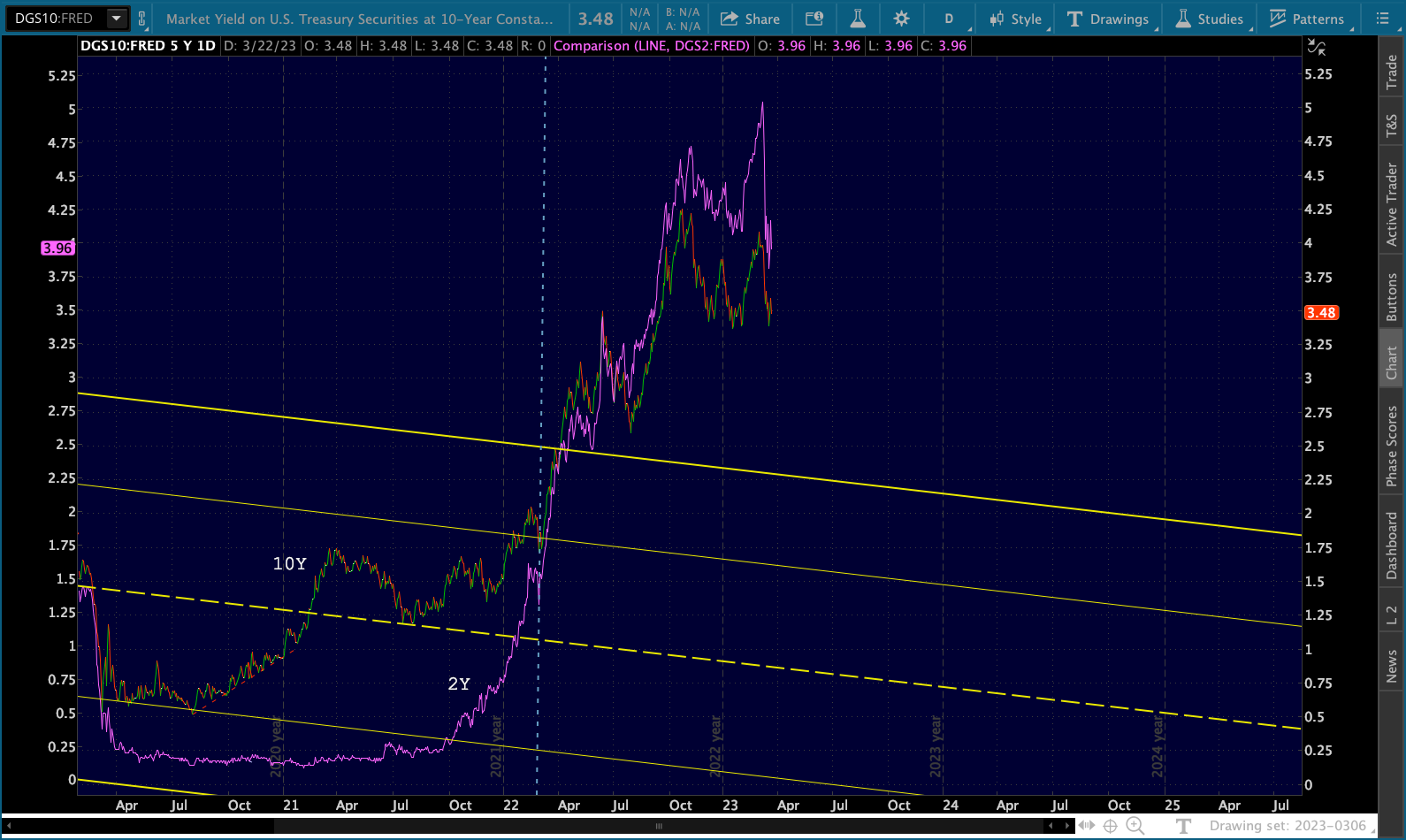Toggle the chart collapse arrows icon
The width and height of the screenshot is (1406, 840).
coord(1317,48)
